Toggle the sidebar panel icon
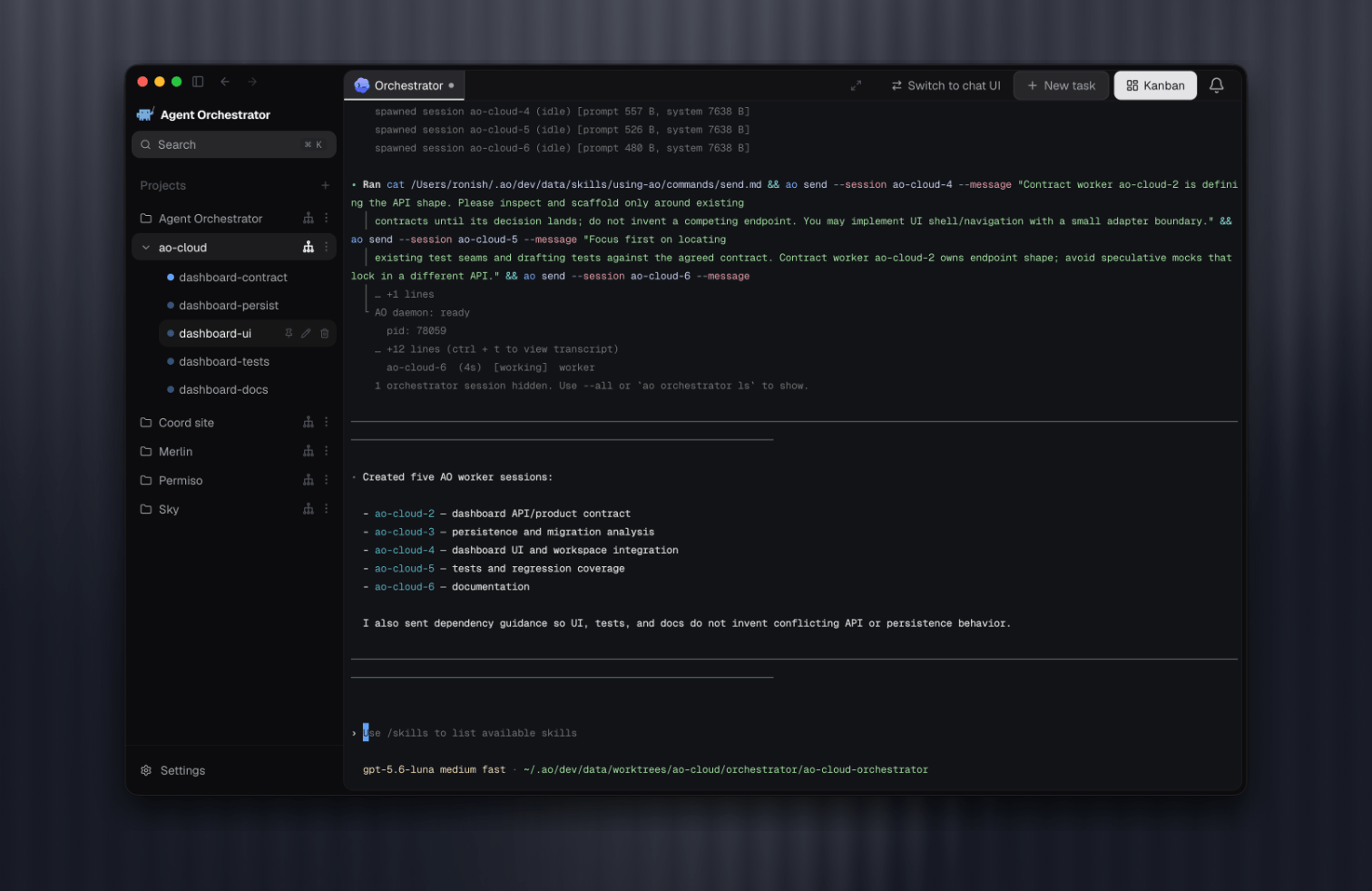This screenshot has height=891, width=1372. tap(198, 82)
